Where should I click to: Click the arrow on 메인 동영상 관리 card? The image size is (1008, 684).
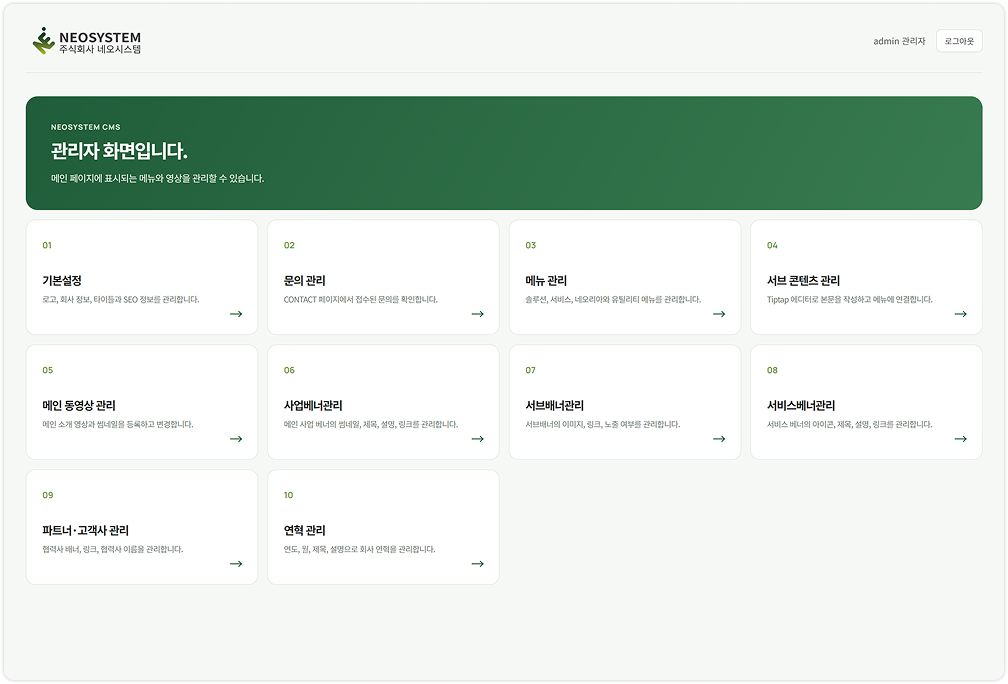[x=236, y=438]
